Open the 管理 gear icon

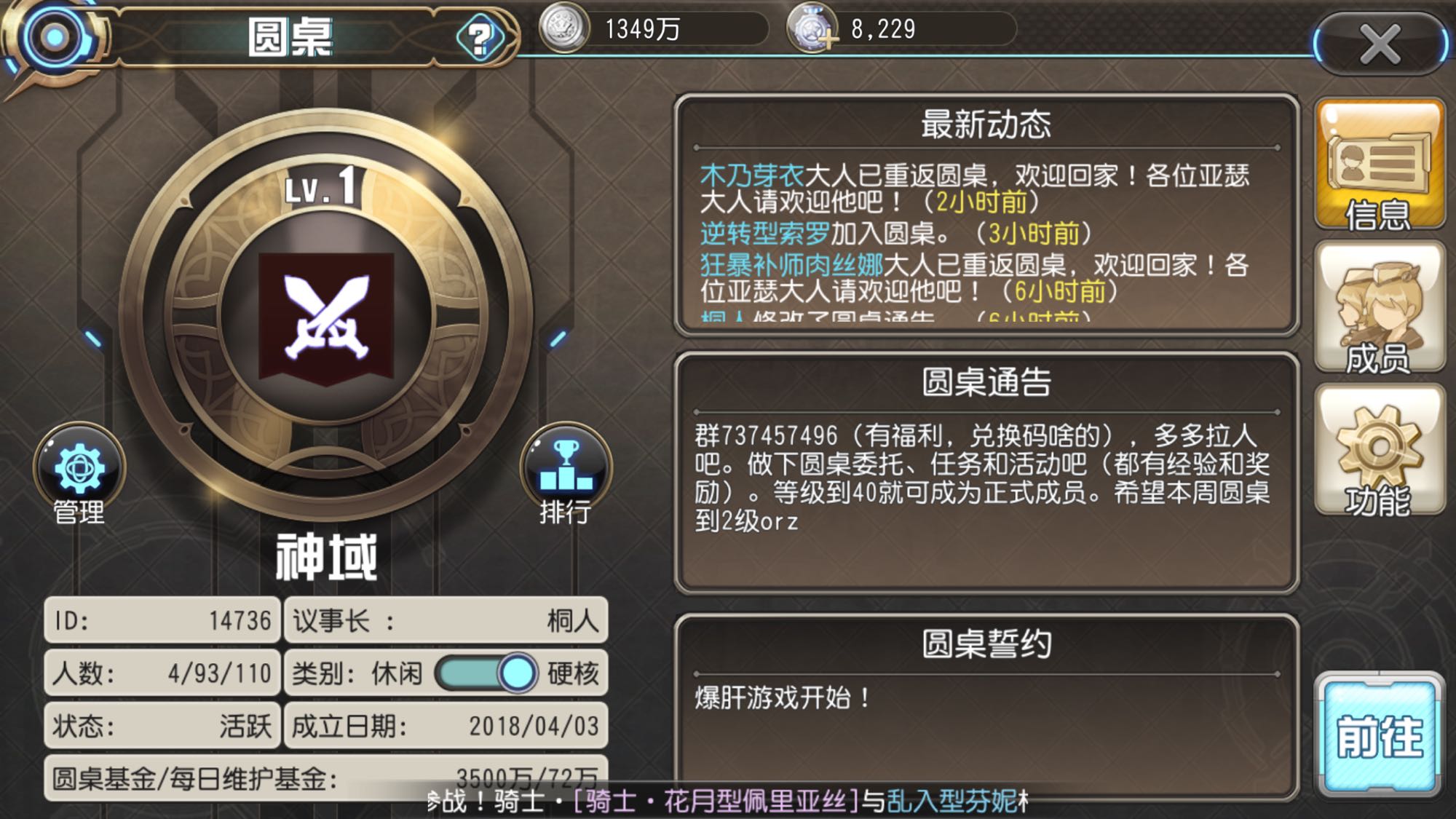coord(79,468)
